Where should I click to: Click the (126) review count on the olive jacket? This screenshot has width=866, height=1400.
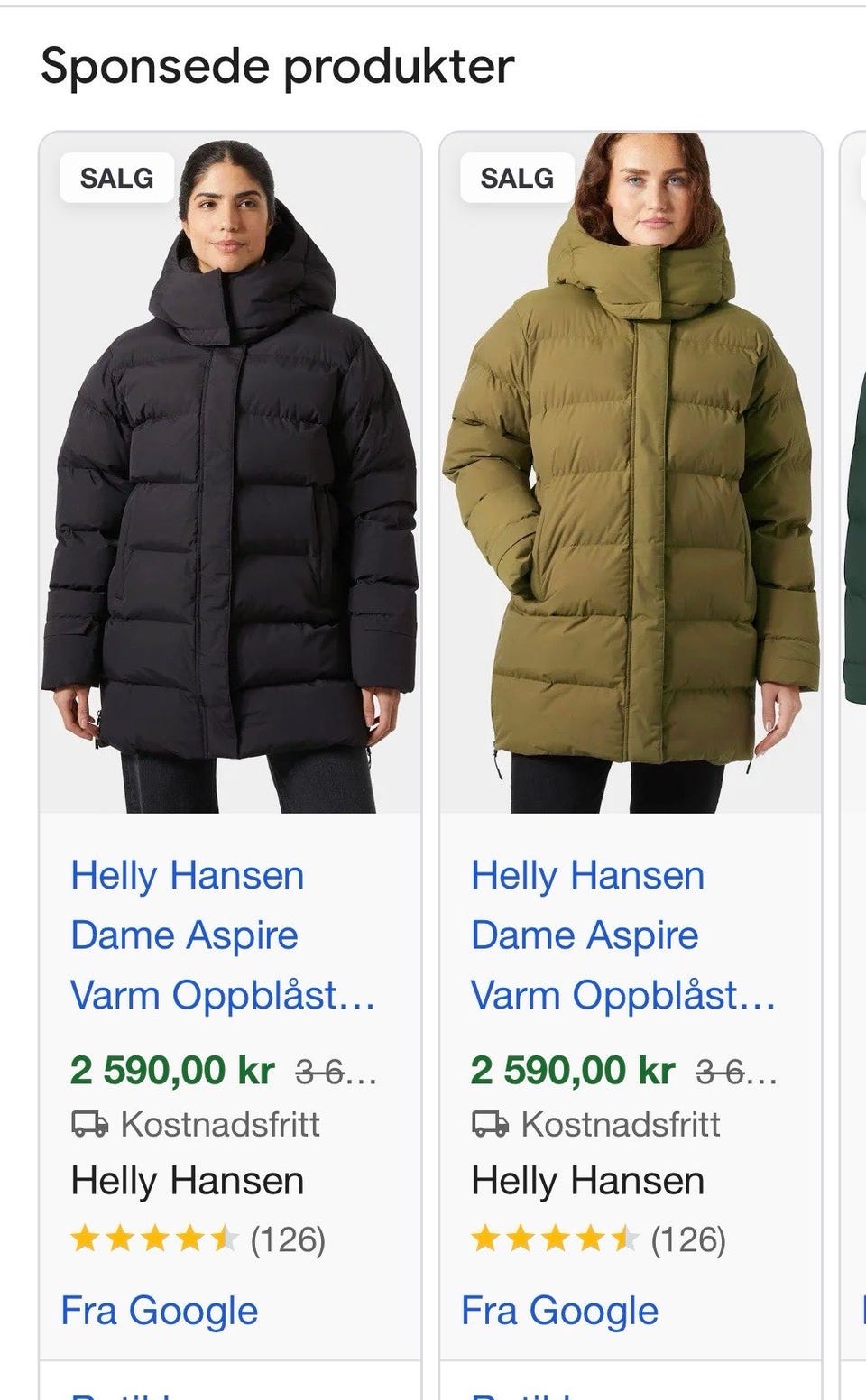tap(688, 1239)
